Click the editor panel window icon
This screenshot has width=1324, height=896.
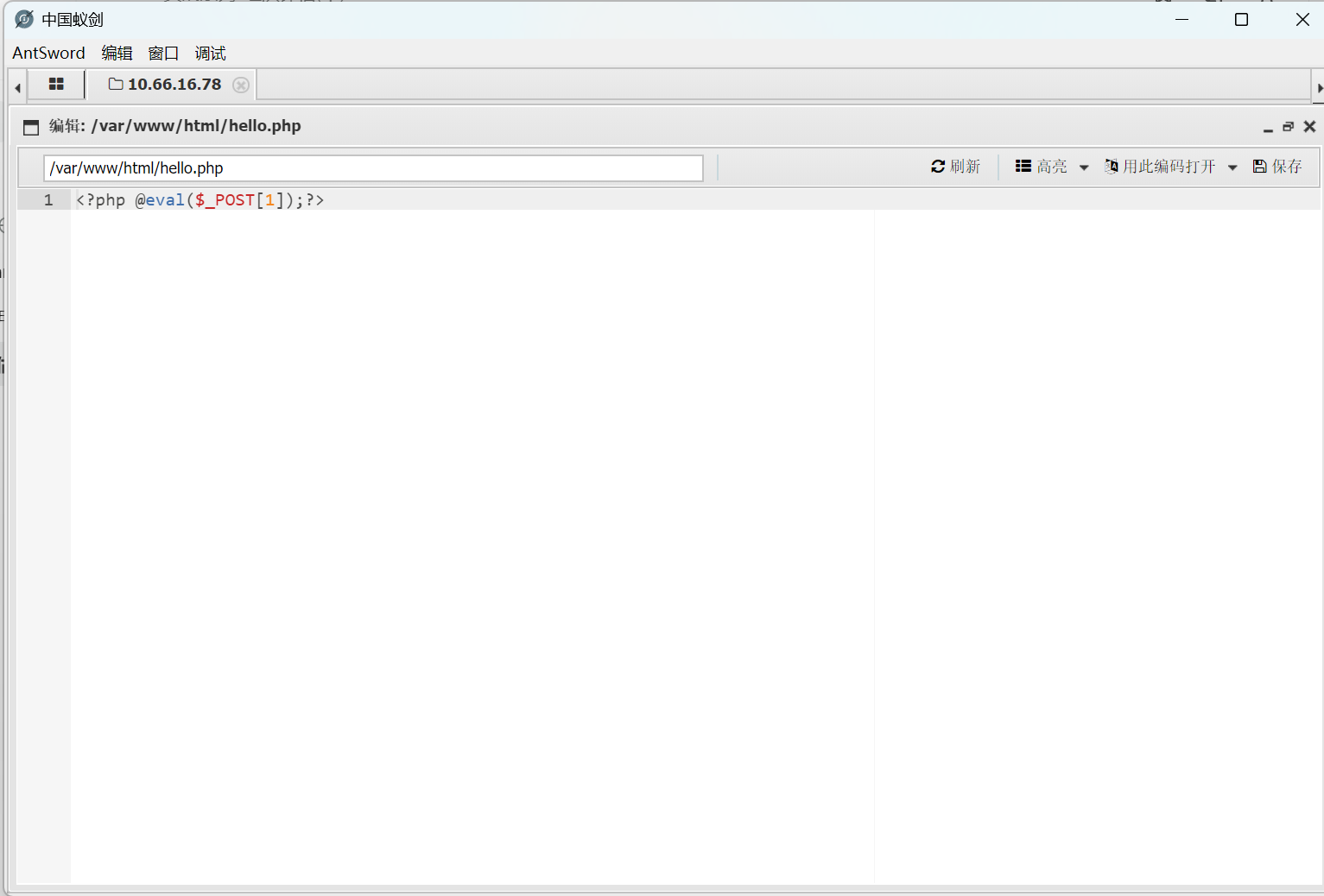pos(31,128)
